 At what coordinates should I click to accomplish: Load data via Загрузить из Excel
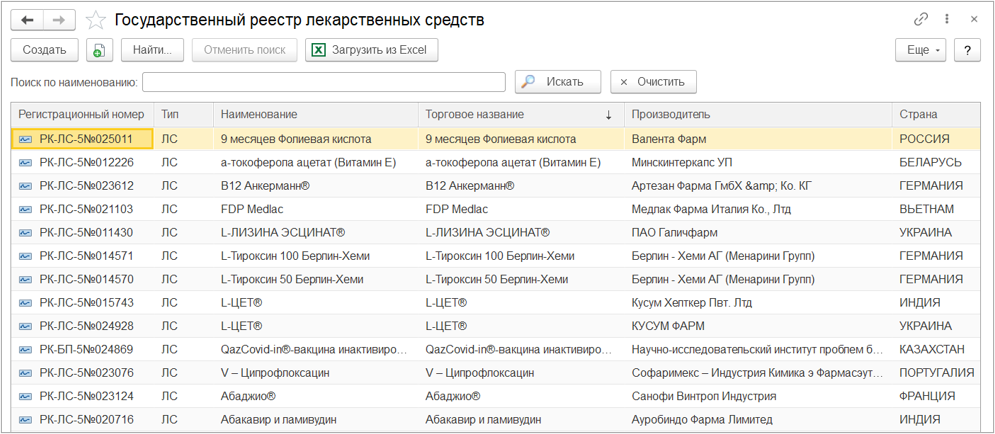[x=371, y=50]
